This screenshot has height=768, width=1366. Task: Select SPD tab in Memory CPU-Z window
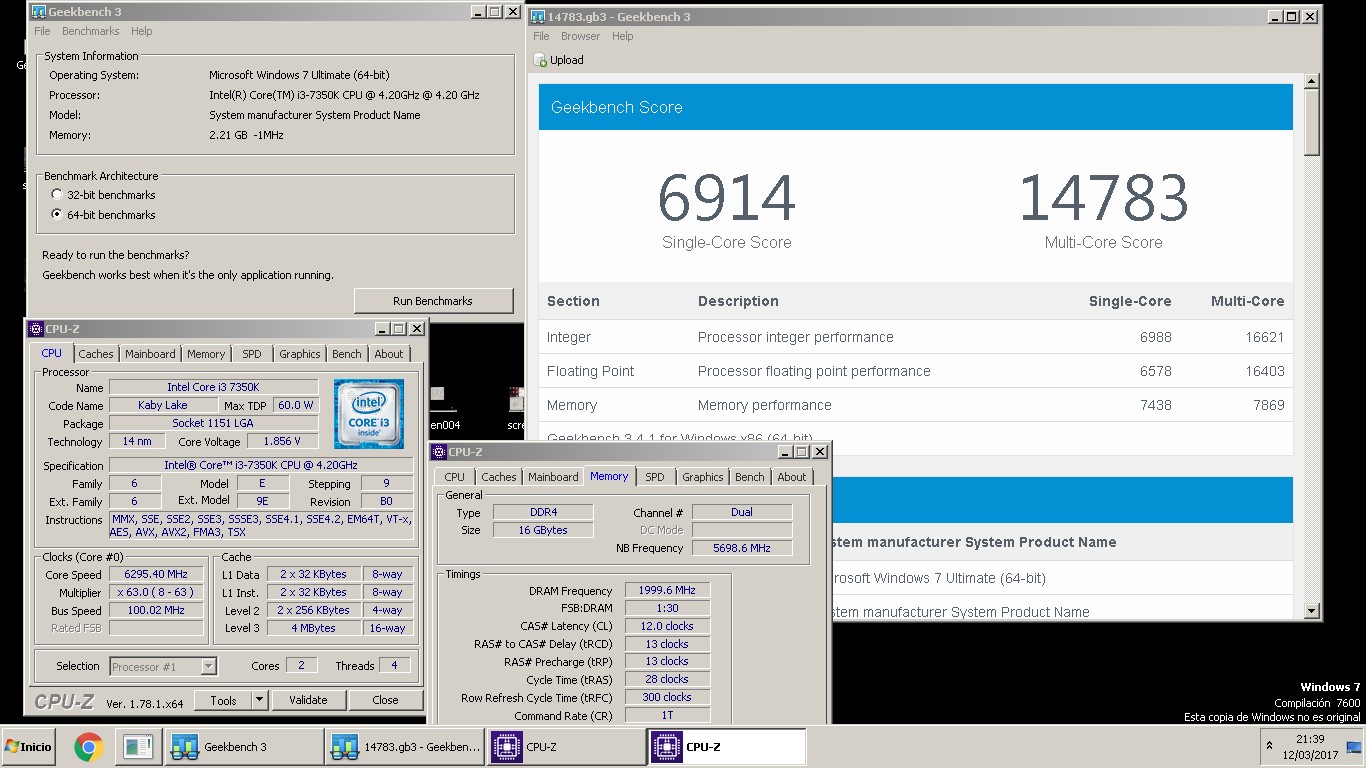(655, 477)
